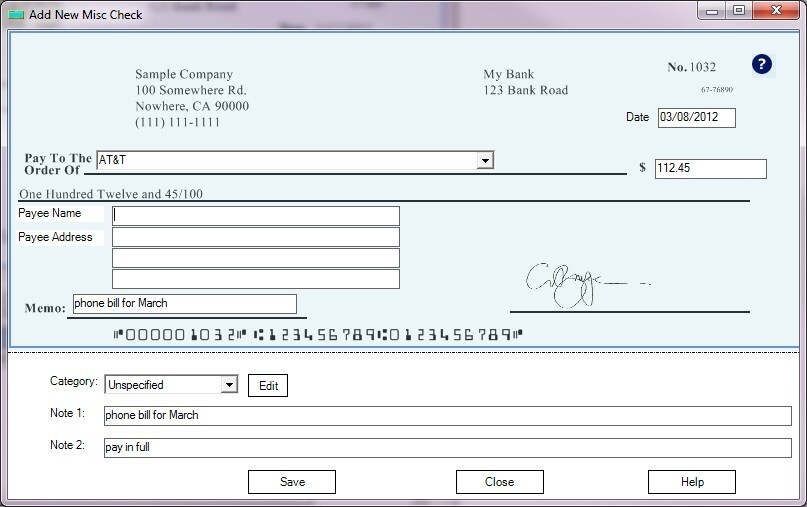Click the Date field showing 03/08/2012
Screen dimensions: 807x507
coord(696,118)
